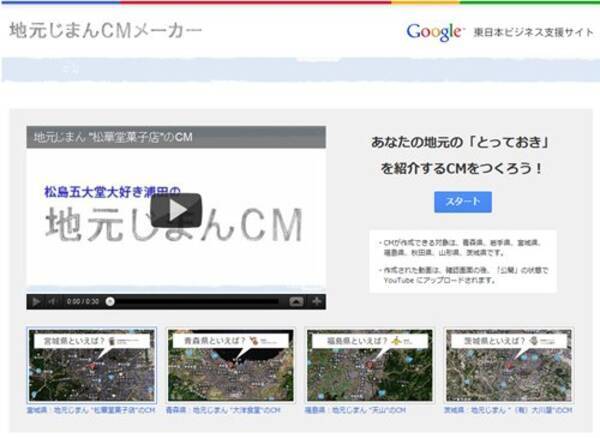Viewport: 600px width, 438px height.
Task: Click the faint menu item in blue band
Action: tap(71, 70)
